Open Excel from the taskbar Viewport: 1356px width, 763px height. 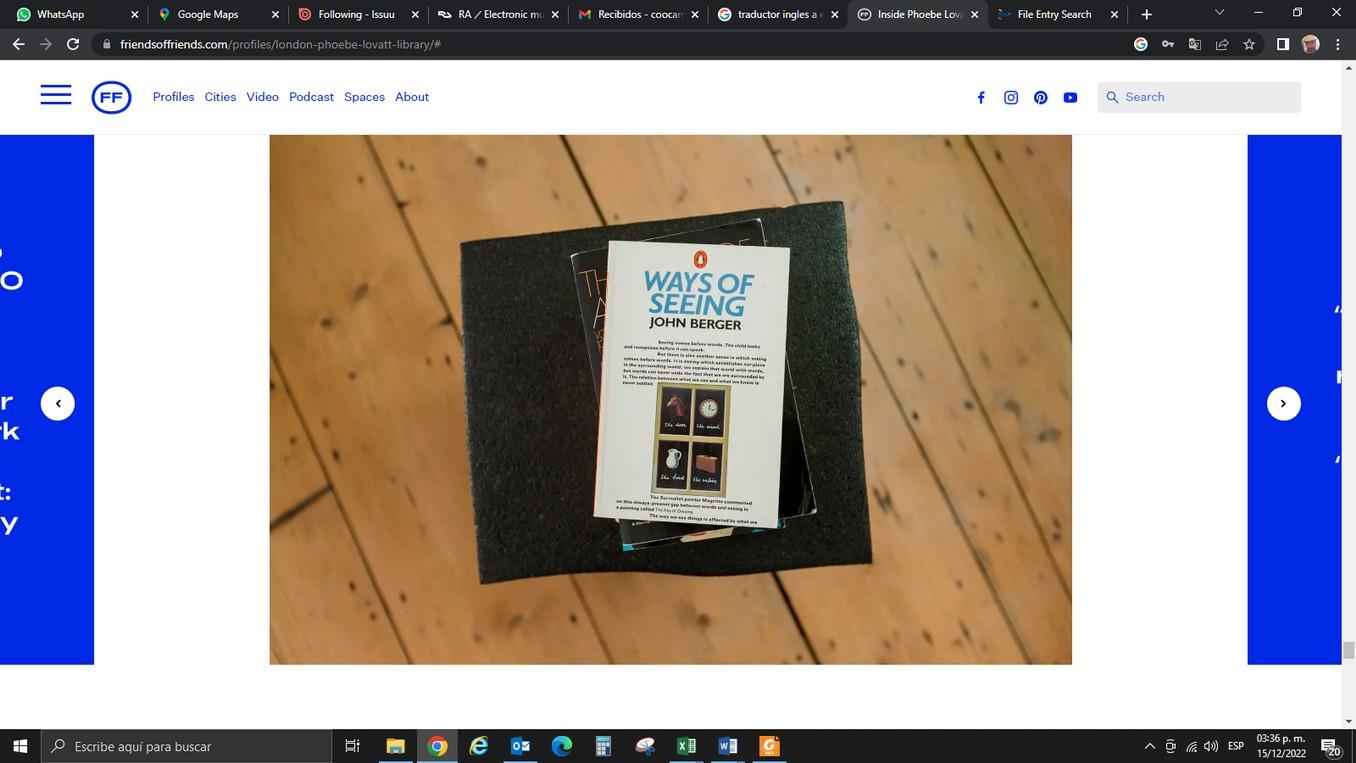pyautogui.click(x=686, y=746)
